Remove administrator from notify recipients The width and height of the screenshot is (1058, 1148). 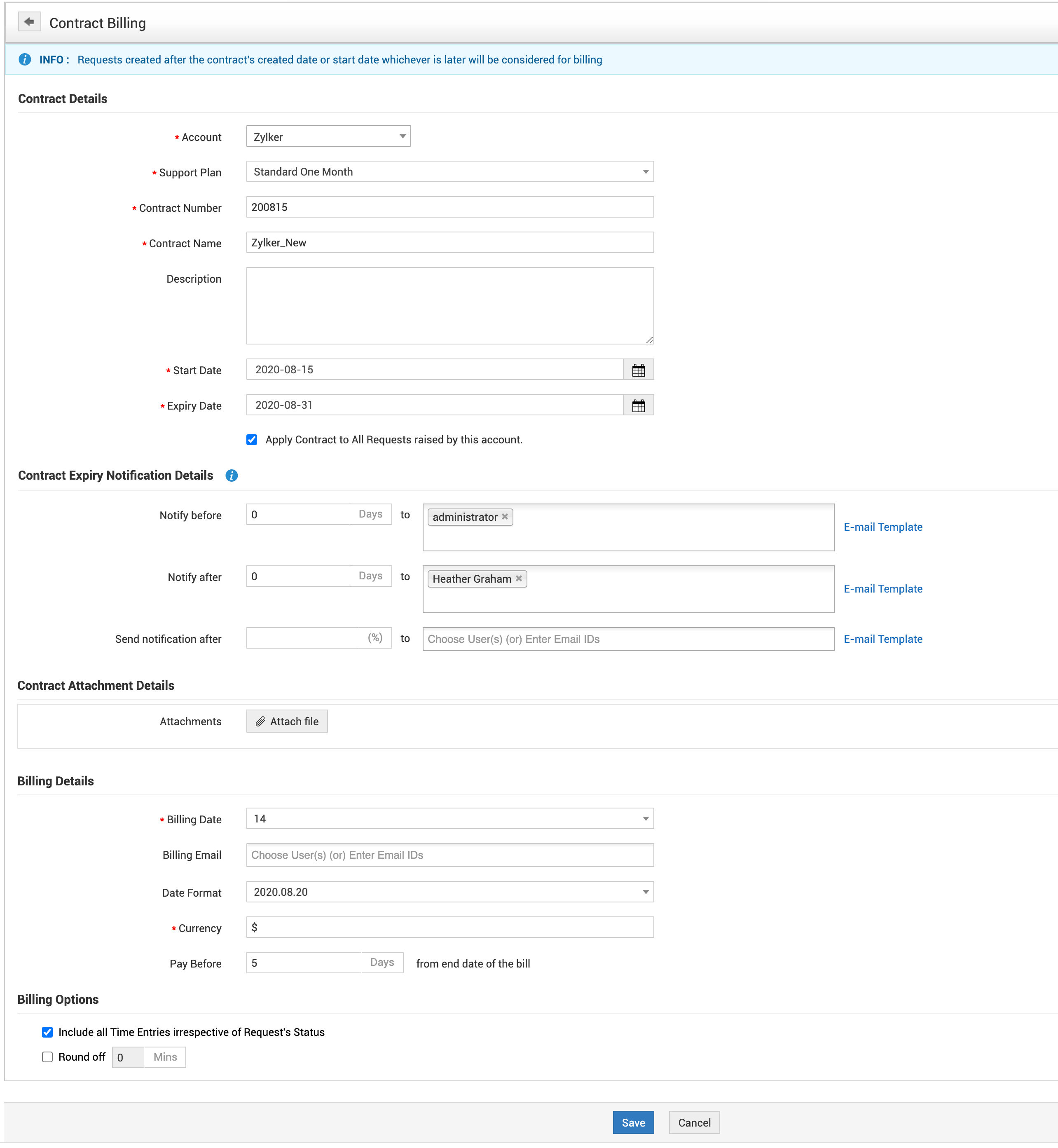tap(504, 516)
